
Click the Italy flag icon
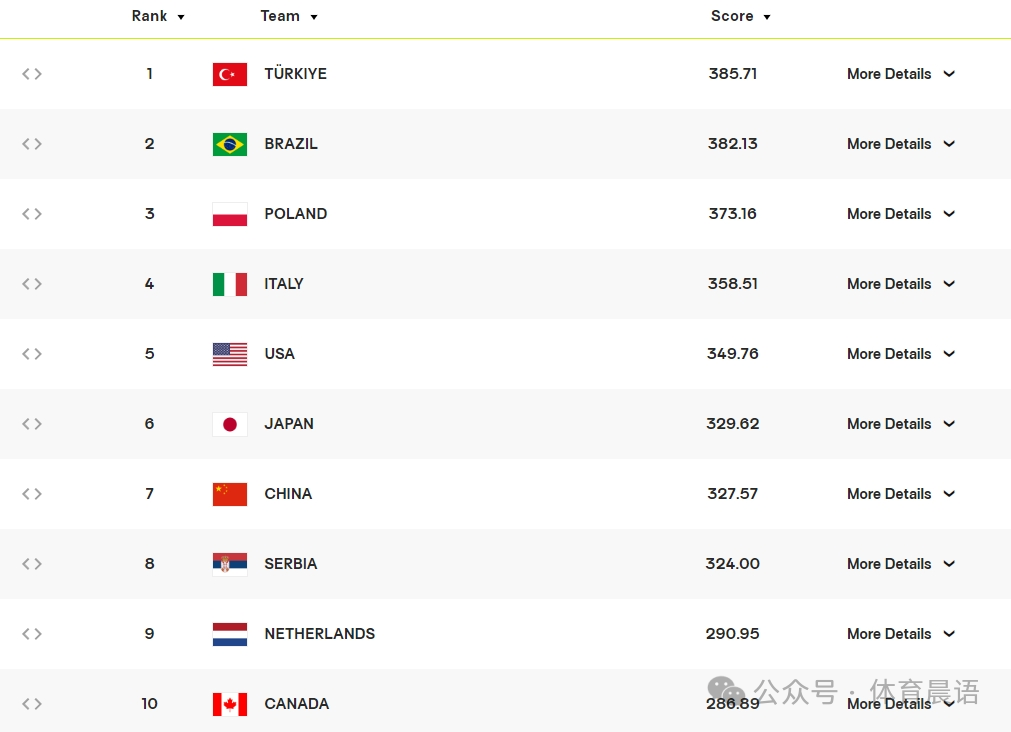[229, 284]
